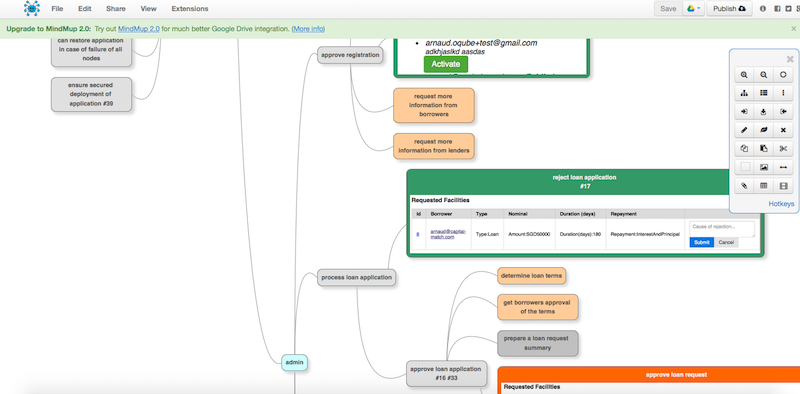Click the Amount:SGD50000 table cell
The image size is (800, 394).
[529, 234]
